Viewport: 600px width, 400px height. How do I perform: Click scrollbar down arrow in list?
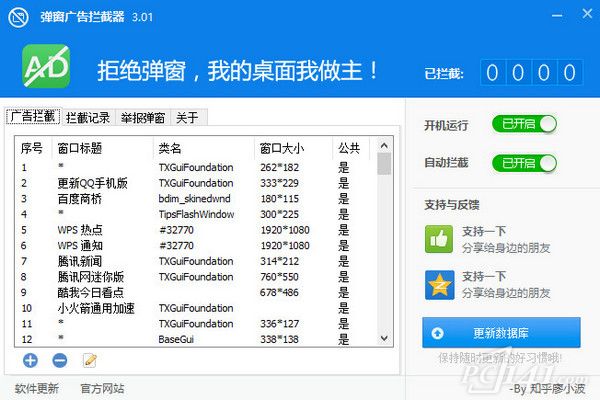[x=384, y=338]
